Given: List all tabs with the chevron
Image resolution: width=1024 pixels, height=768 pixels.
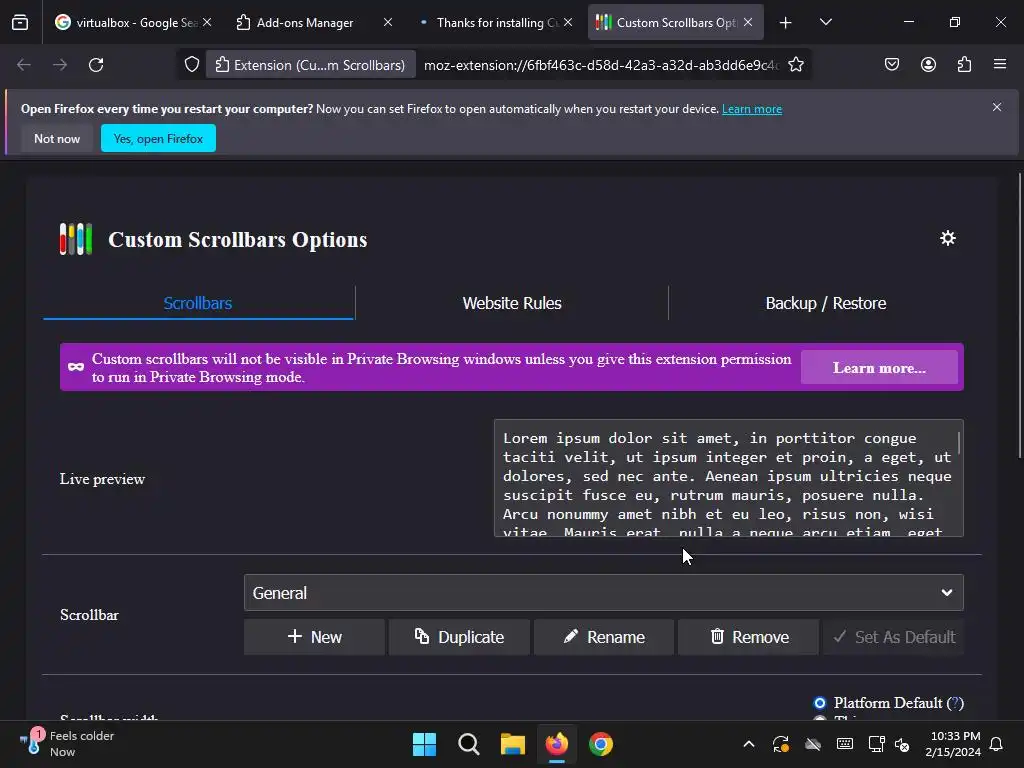Looking at the screenshot, I should pyautogui.click(x=825, y=23).
